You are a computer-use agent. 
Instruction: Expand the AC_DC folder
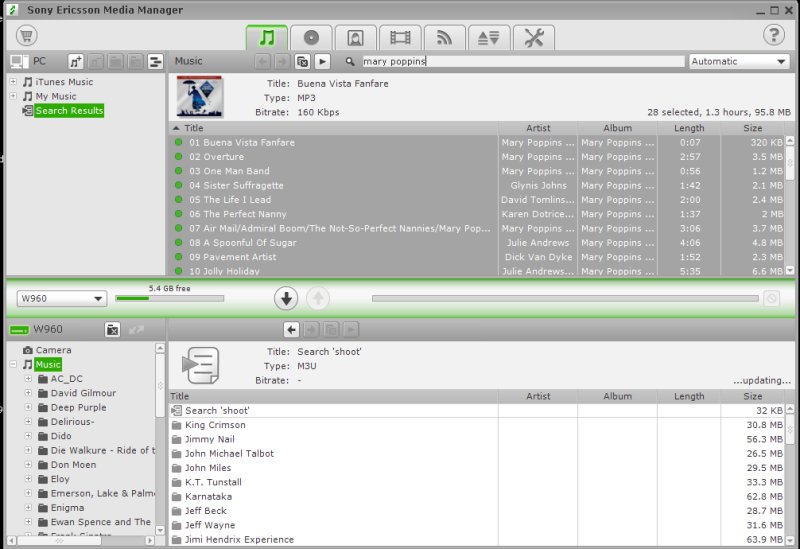tap(29, 379)
